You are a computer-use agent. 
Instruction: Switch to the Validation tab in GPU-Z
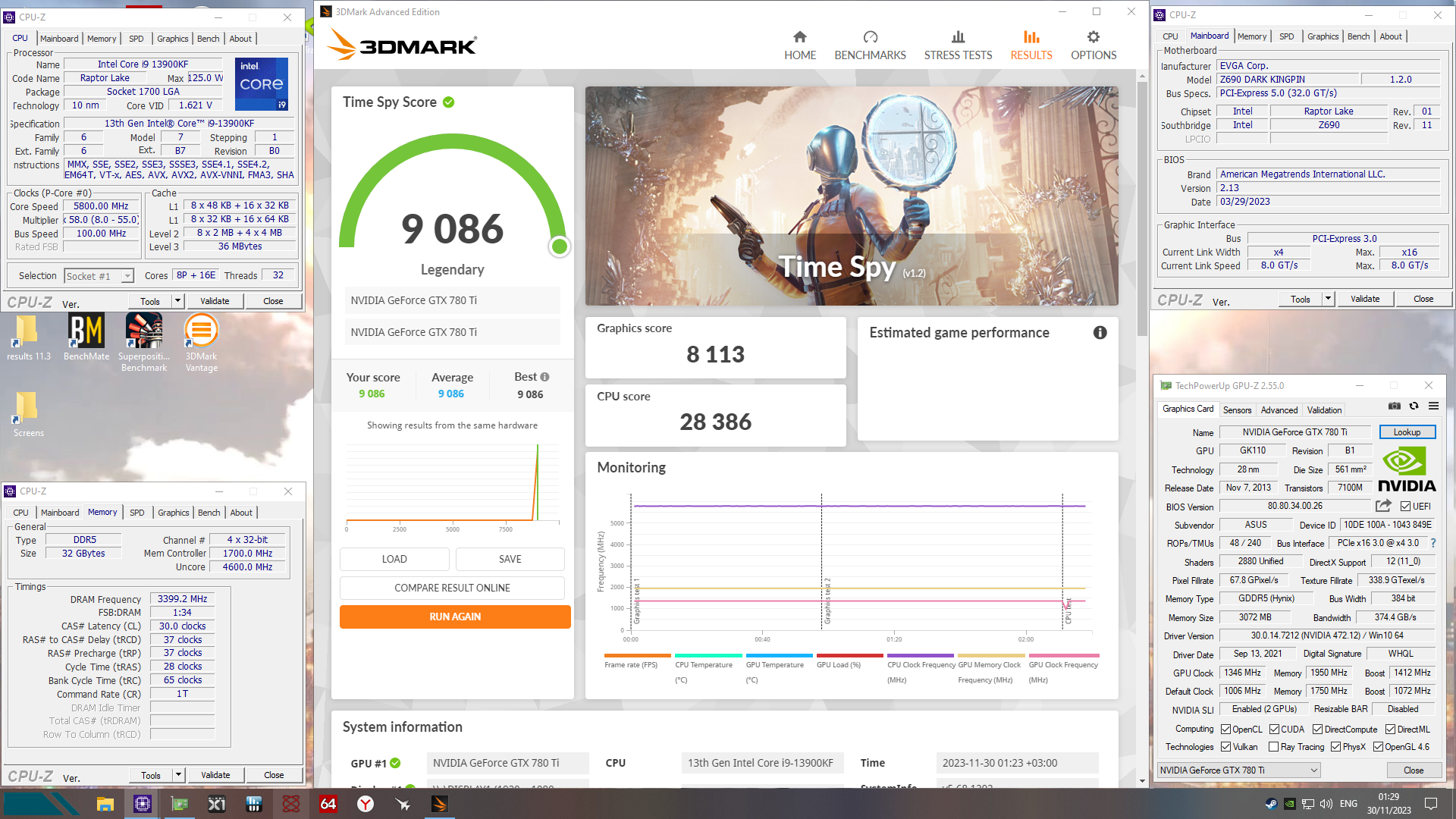[x=1324, y=409]
